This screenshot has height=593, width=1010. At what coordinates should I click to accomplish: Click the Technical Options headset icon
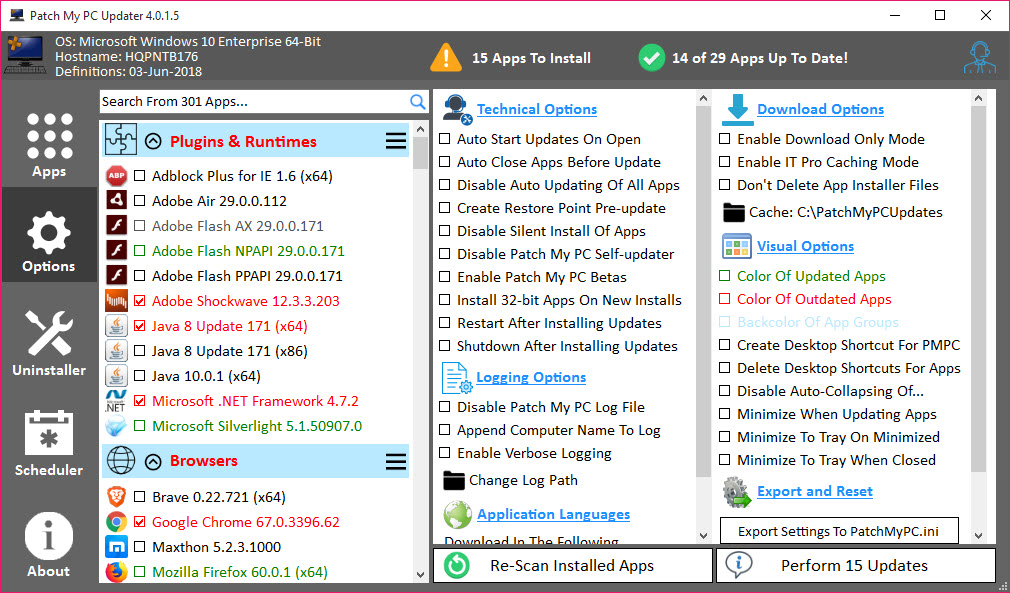(x=457, y=109)
